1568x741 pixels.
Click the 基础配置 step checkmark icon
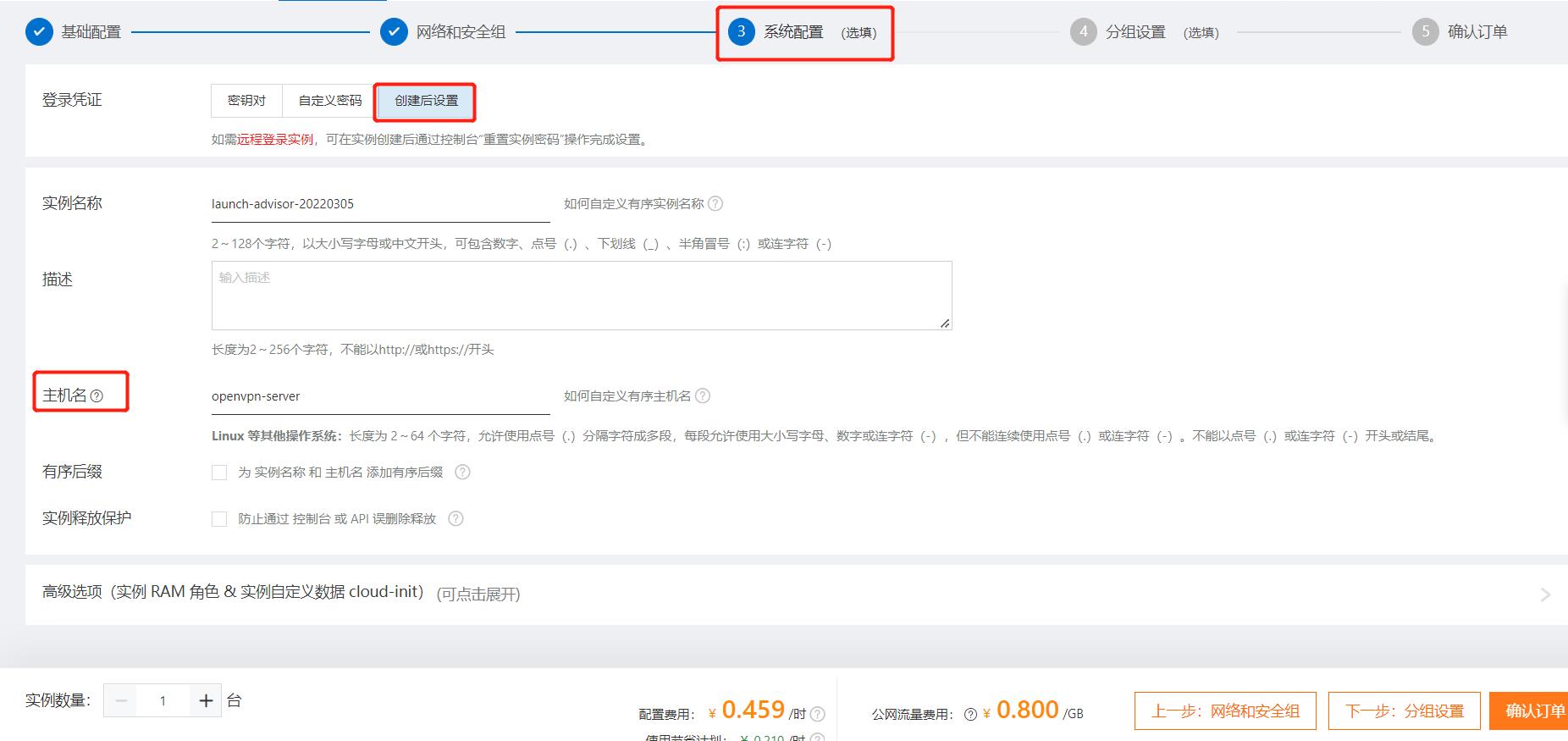pyautogui.click(x=39, y=32)
